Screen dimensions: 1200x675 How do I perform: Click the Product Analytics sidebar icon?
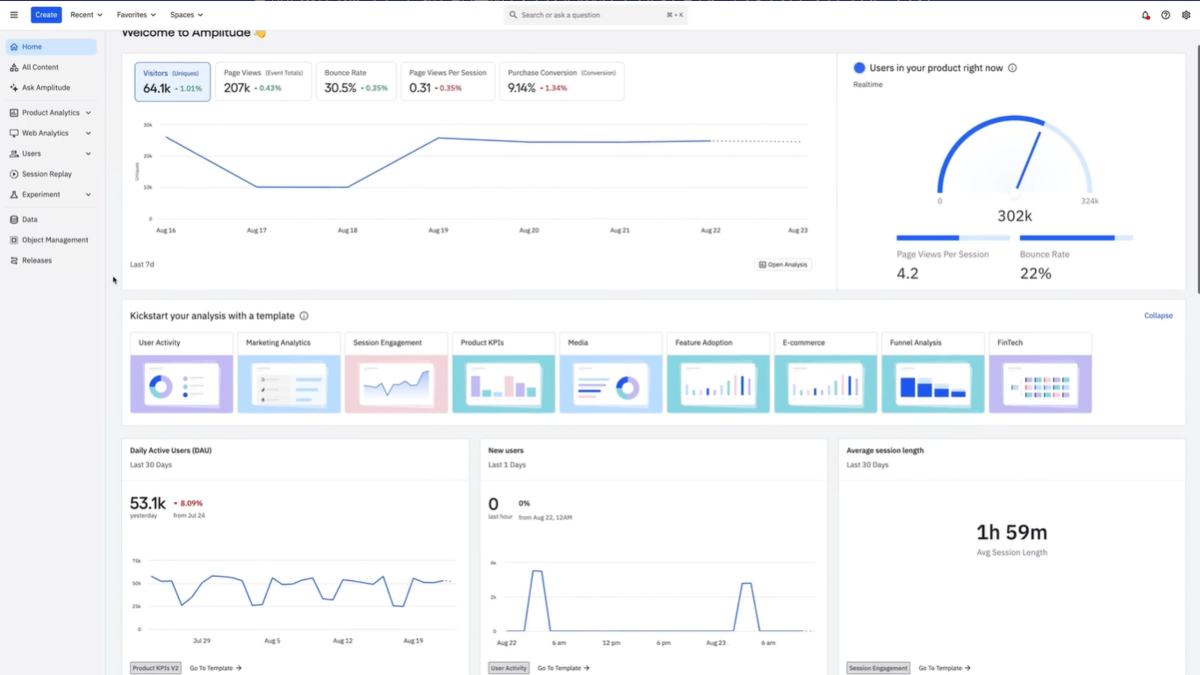coord(14,113)
